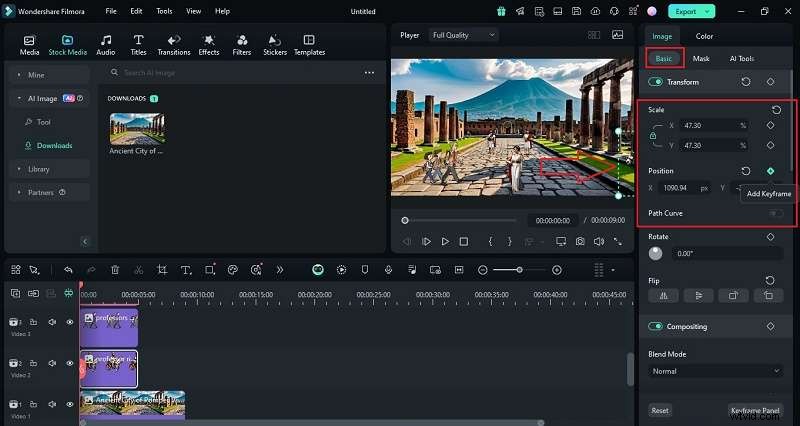Collapse the left sidebar panel arrow
800x426 pixels.
point(85,242)
